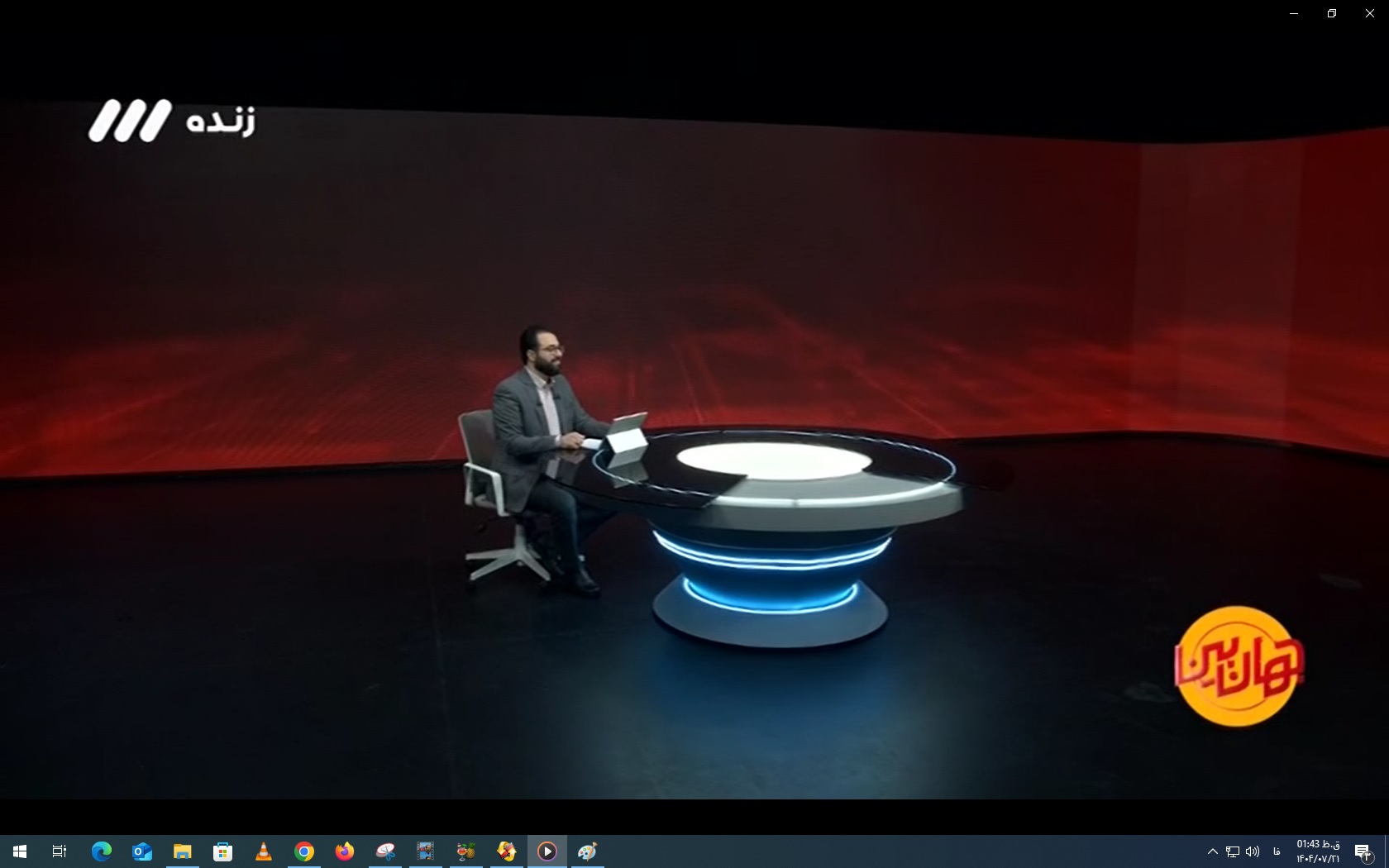Click the video to toggle playback

click(694, 413)
